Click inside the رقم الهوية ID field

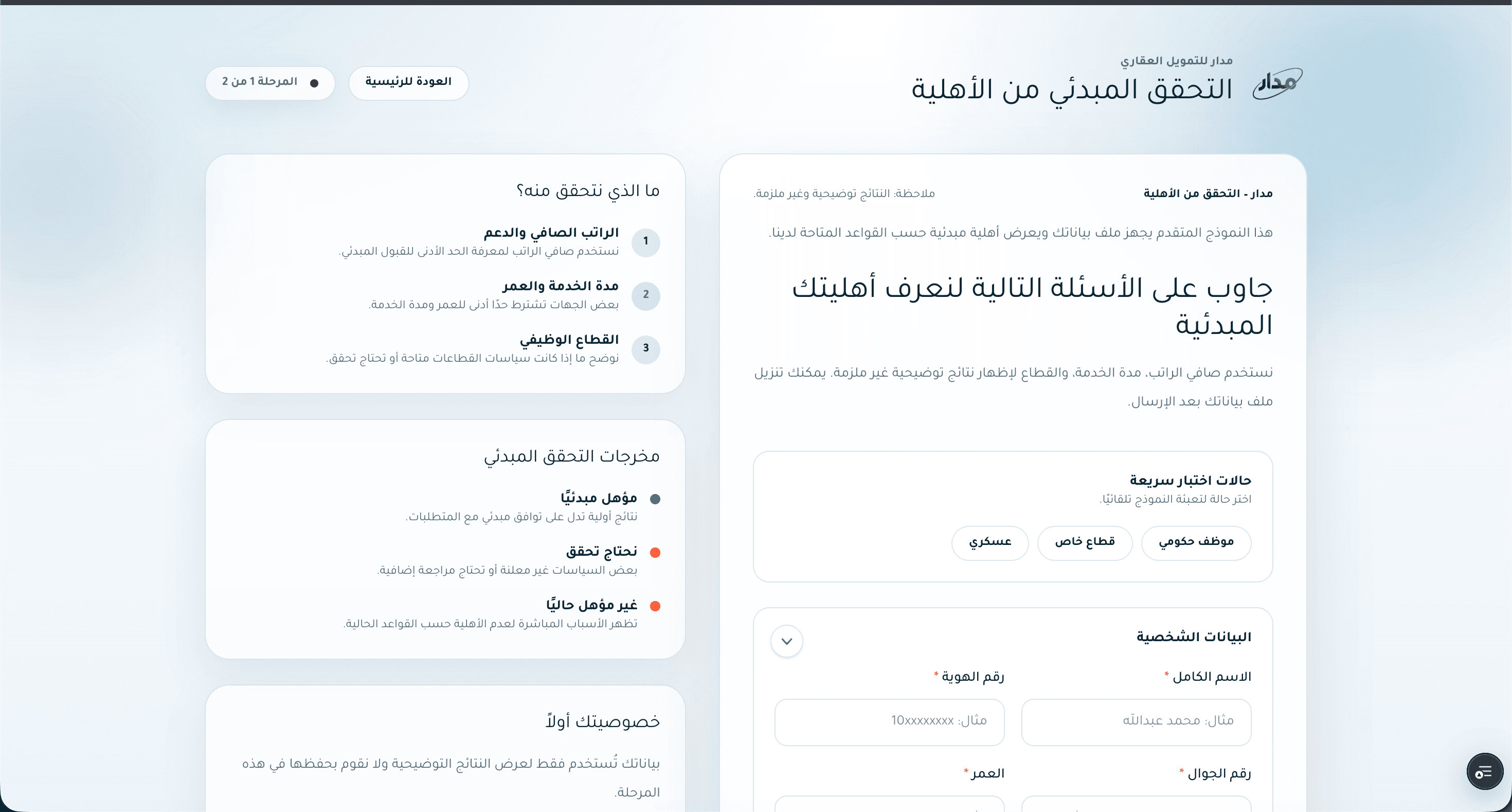(889, 721)
